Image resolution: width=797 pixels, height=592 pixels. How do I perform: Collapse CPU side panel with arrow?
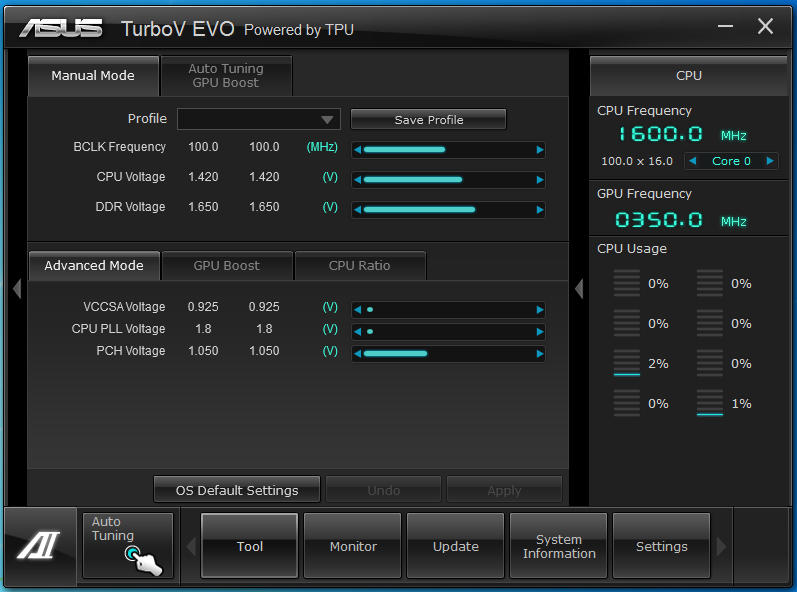[x=579, y=289]
